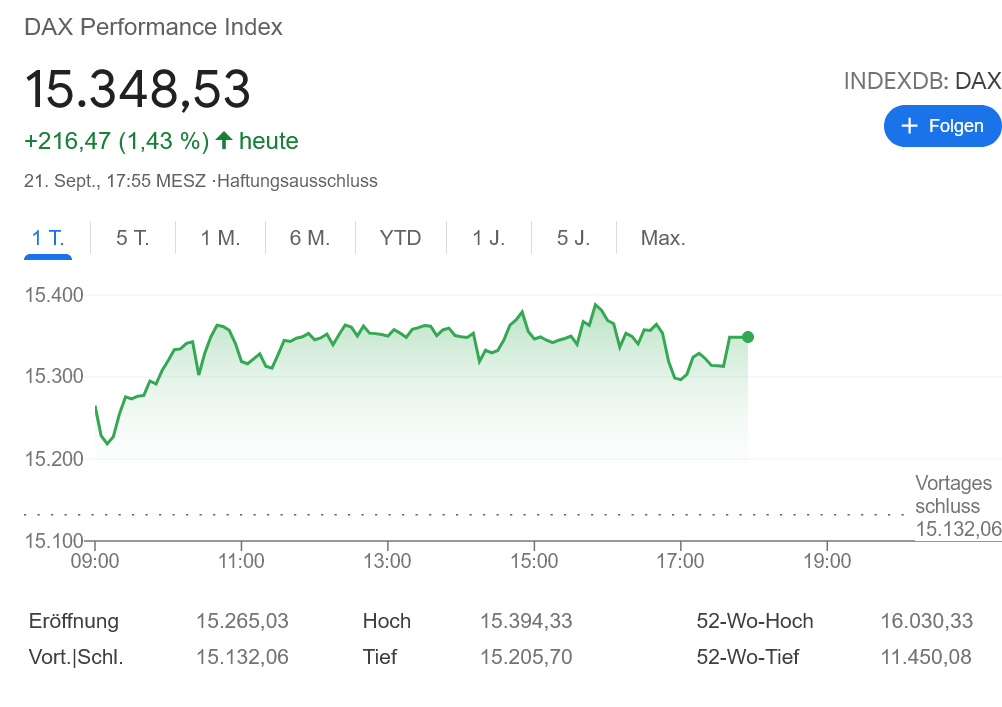The image size is (1002, 707).
Task: Click the 15:00 time axis label
Action: pos(534,561)
